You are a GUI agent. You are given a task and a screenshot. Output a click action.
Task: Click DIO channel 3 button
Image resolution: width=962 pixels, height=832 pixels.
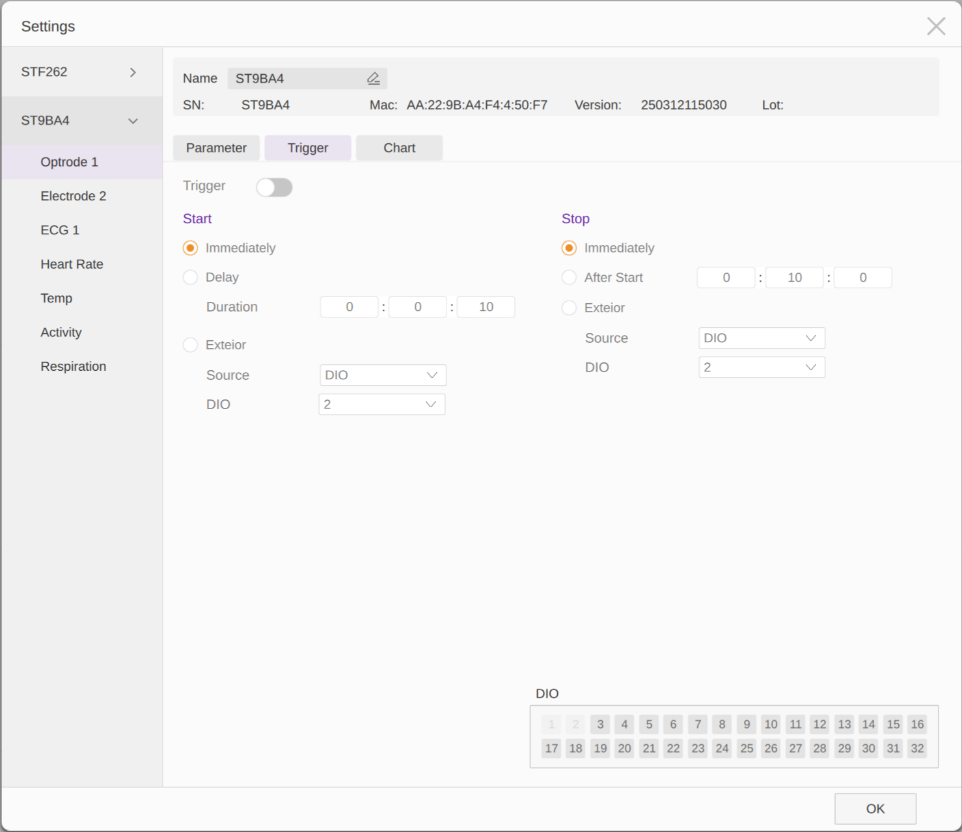pos(600,724)
